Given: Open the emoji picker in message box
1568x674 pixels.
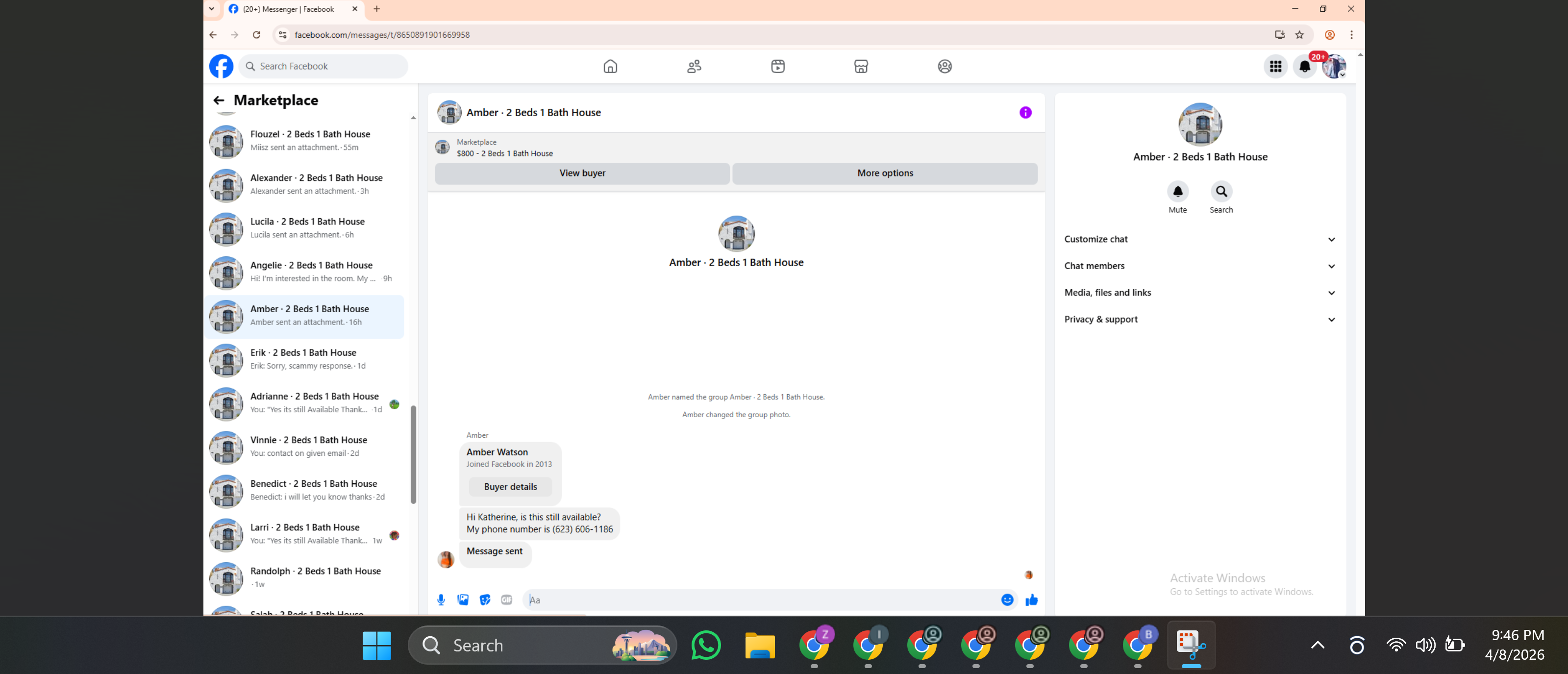Looking at the screenshot, I should point(1007,599).
